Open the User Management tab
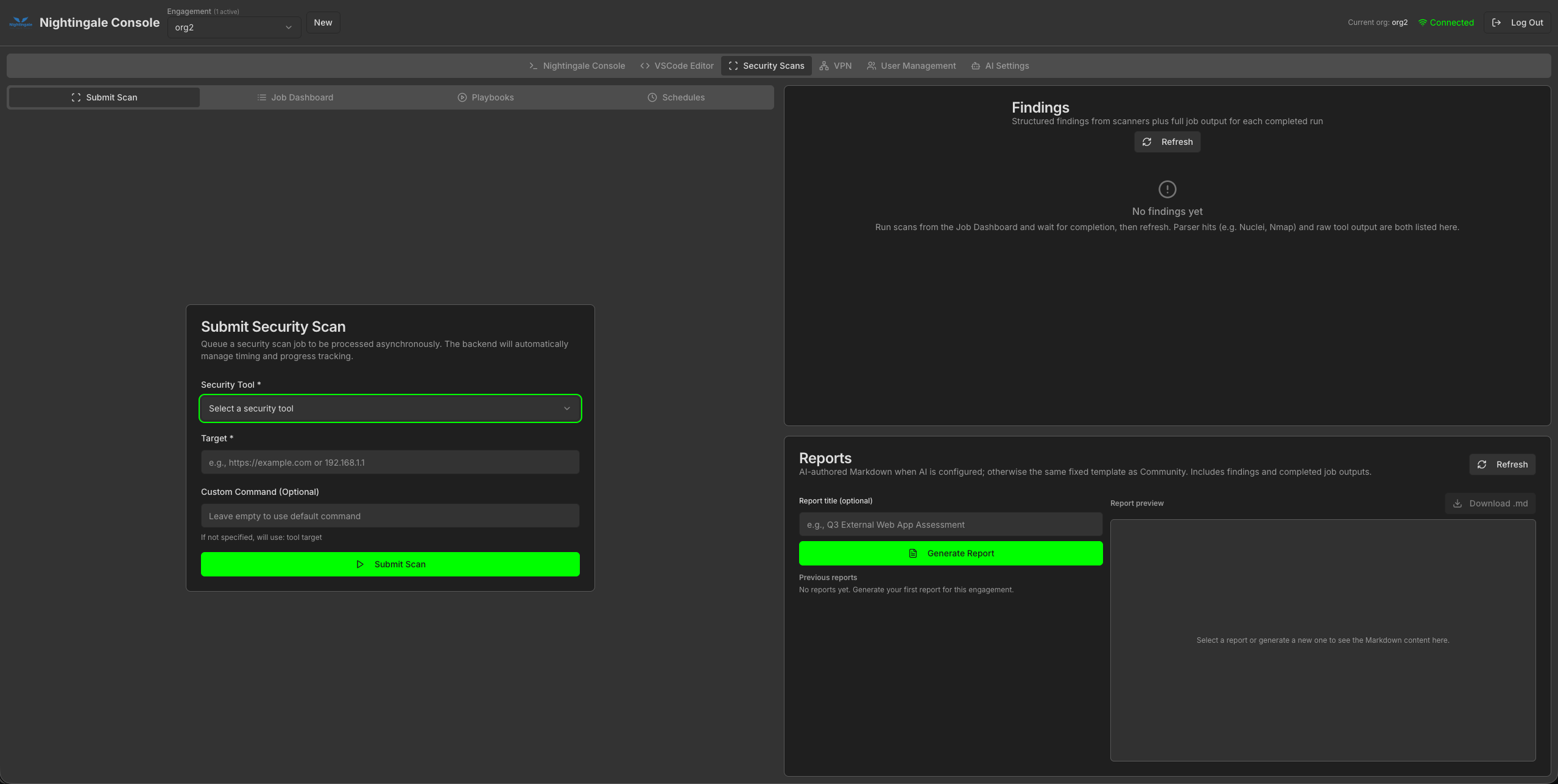 911,66
